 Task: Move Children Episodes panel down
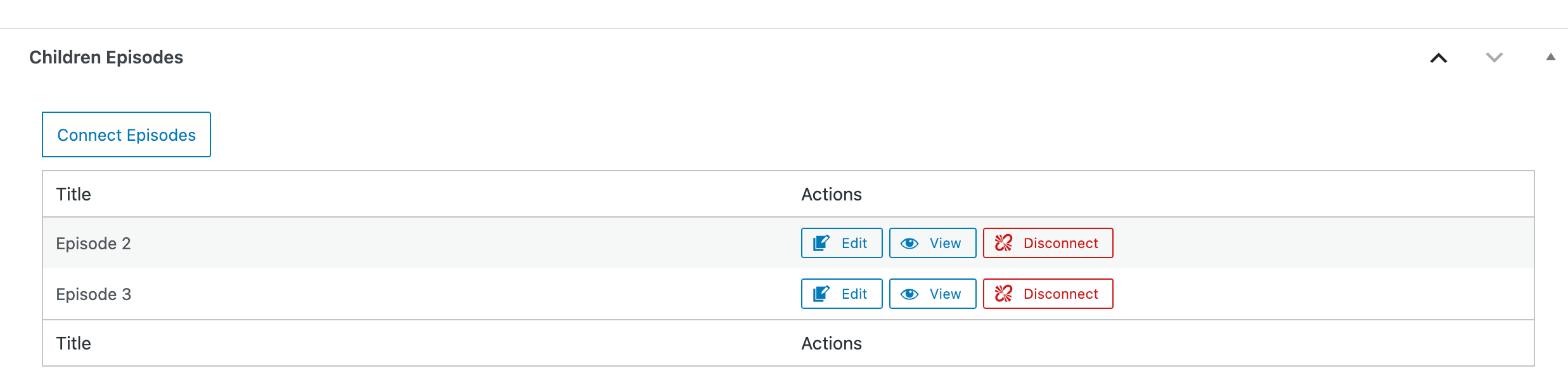point(1494,58)
